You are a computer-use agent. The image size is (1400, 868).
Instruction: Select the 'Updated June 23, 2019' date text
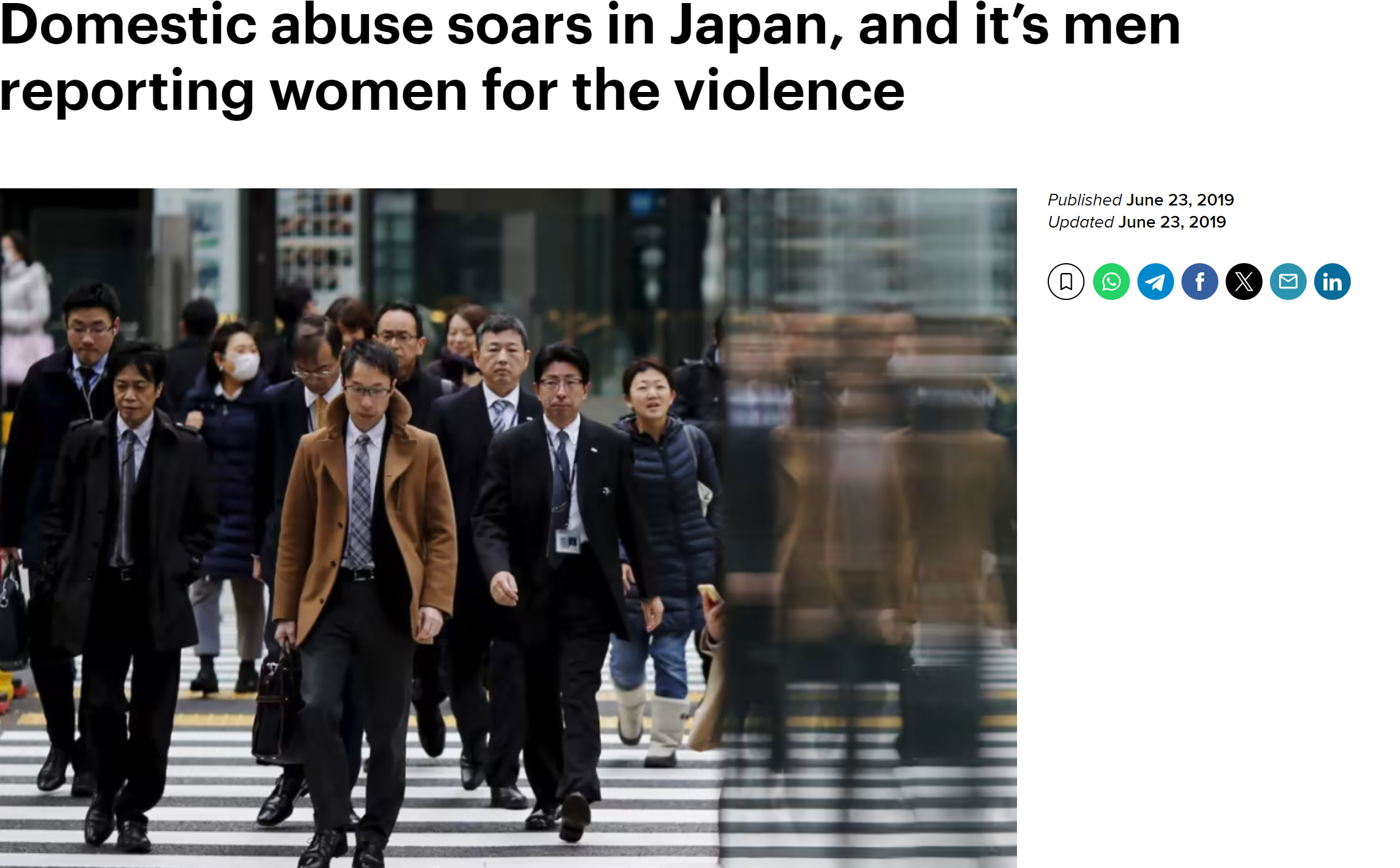1137,222
